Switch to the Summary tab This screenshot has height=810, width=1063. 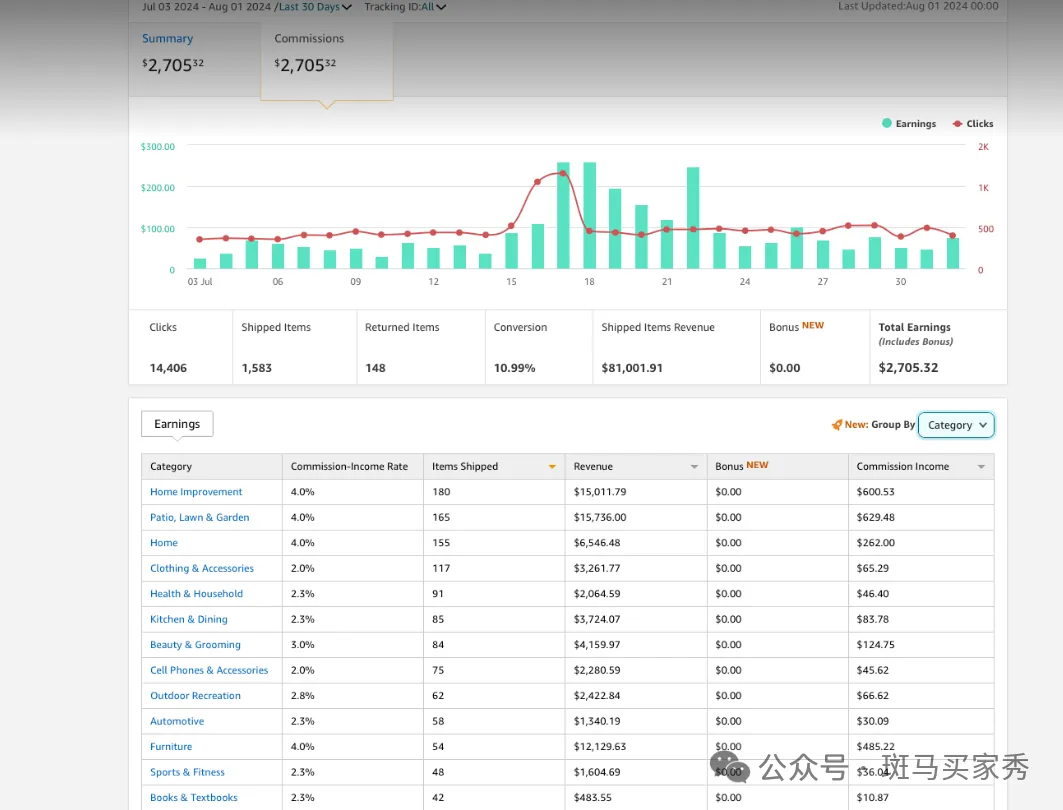195,59
